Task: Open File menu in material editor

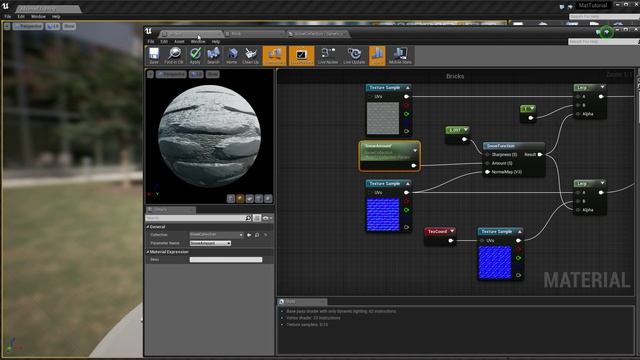Action: (151, 42)
